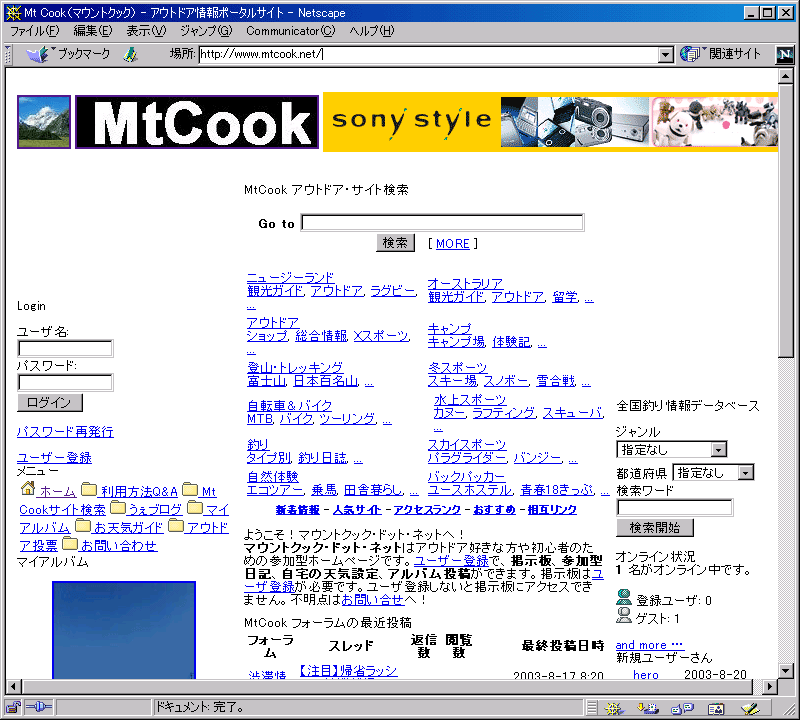Click the URL location field
This screenshot has height=720, width=800.
click(429, 54)
